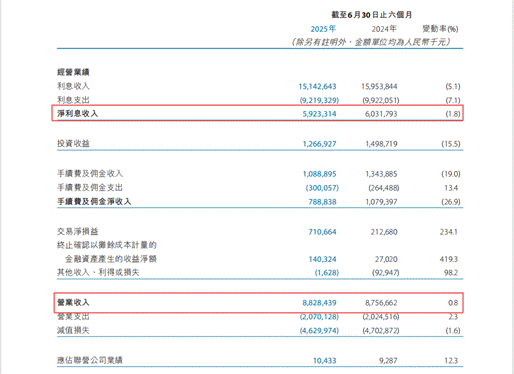Select the value 8,756,662
Image resolution: width=514 pixels, height=374 pixels.
[x=381, y=303]
